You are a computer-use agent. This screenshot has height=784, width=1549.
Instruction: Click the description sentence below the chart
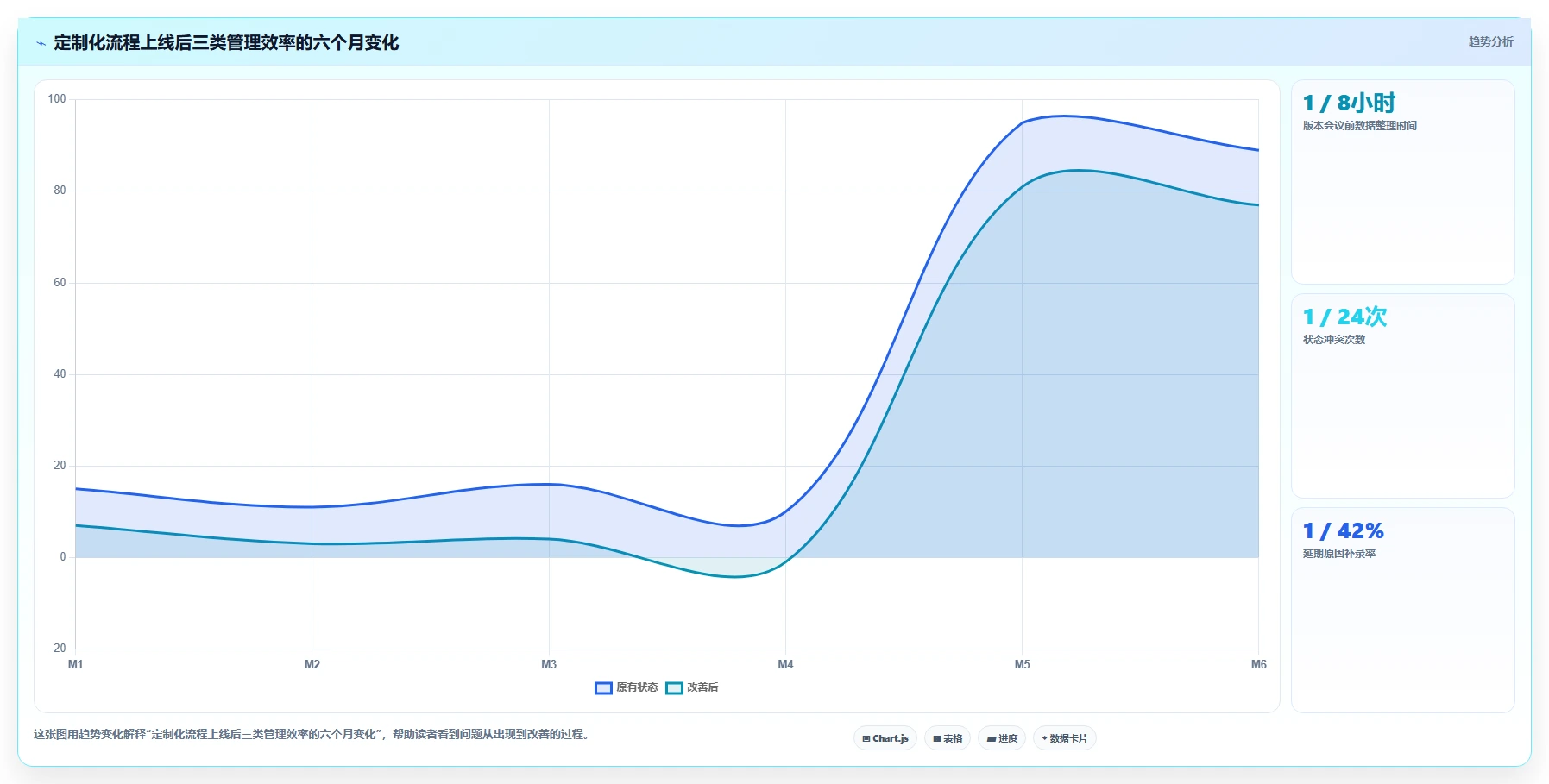point(313,735)
